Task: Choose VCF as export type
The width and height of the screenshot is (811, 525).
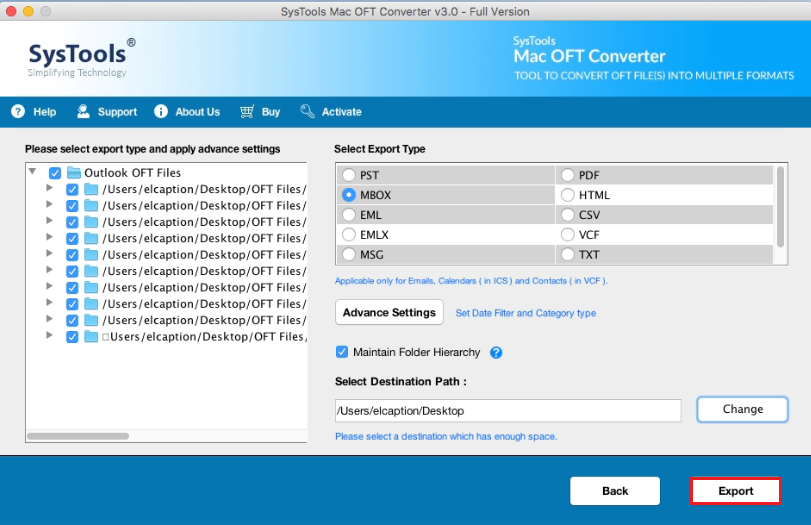Action: pyautogui.click(x=568, y=235)
